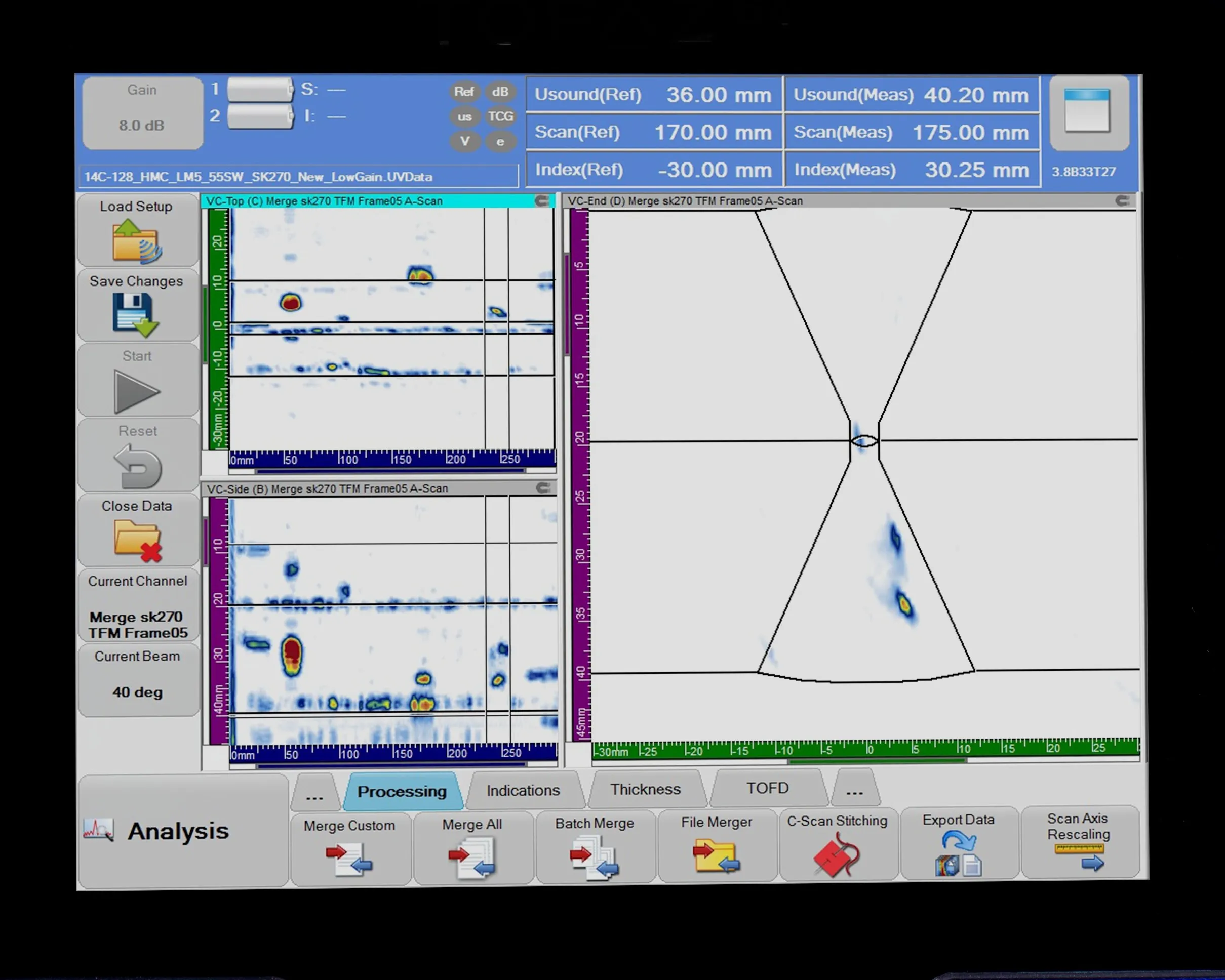Screen dimensions: 1225x980
Task: Click the VC-Top horizontal scan scrollbar
Action: pos(391,471)
